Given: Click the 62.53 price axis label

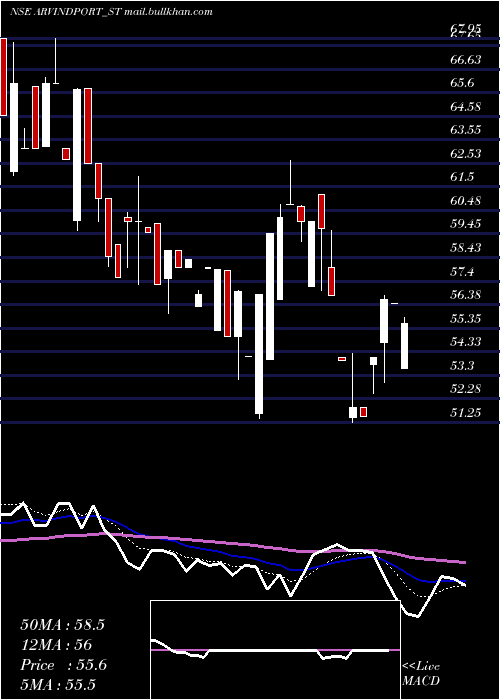Looking at the screenshot, I should pos(466,154).
